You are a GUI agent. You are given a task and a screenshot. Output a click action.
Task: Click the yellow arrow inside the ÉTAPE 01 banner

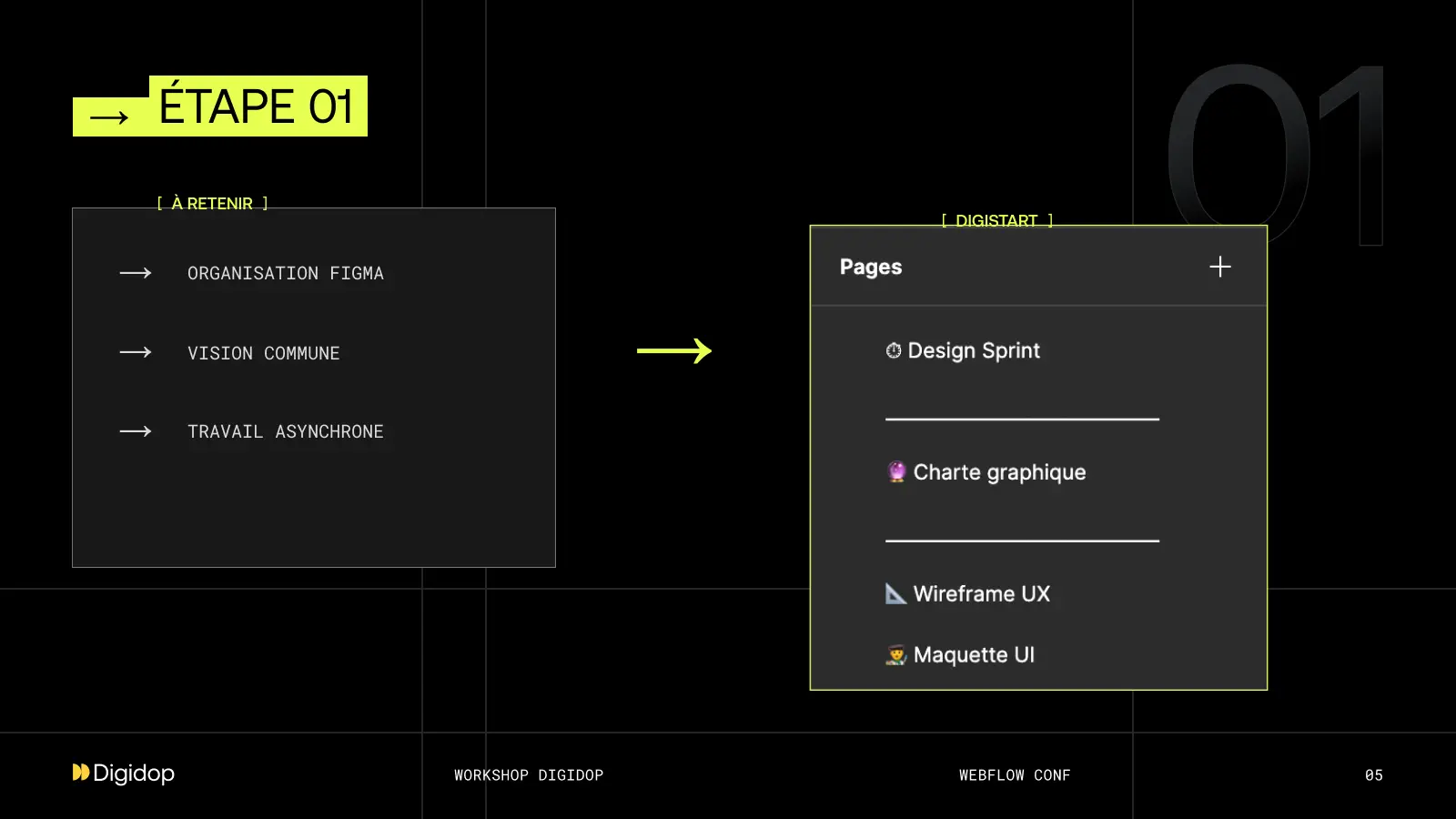[x=107, y=116]
